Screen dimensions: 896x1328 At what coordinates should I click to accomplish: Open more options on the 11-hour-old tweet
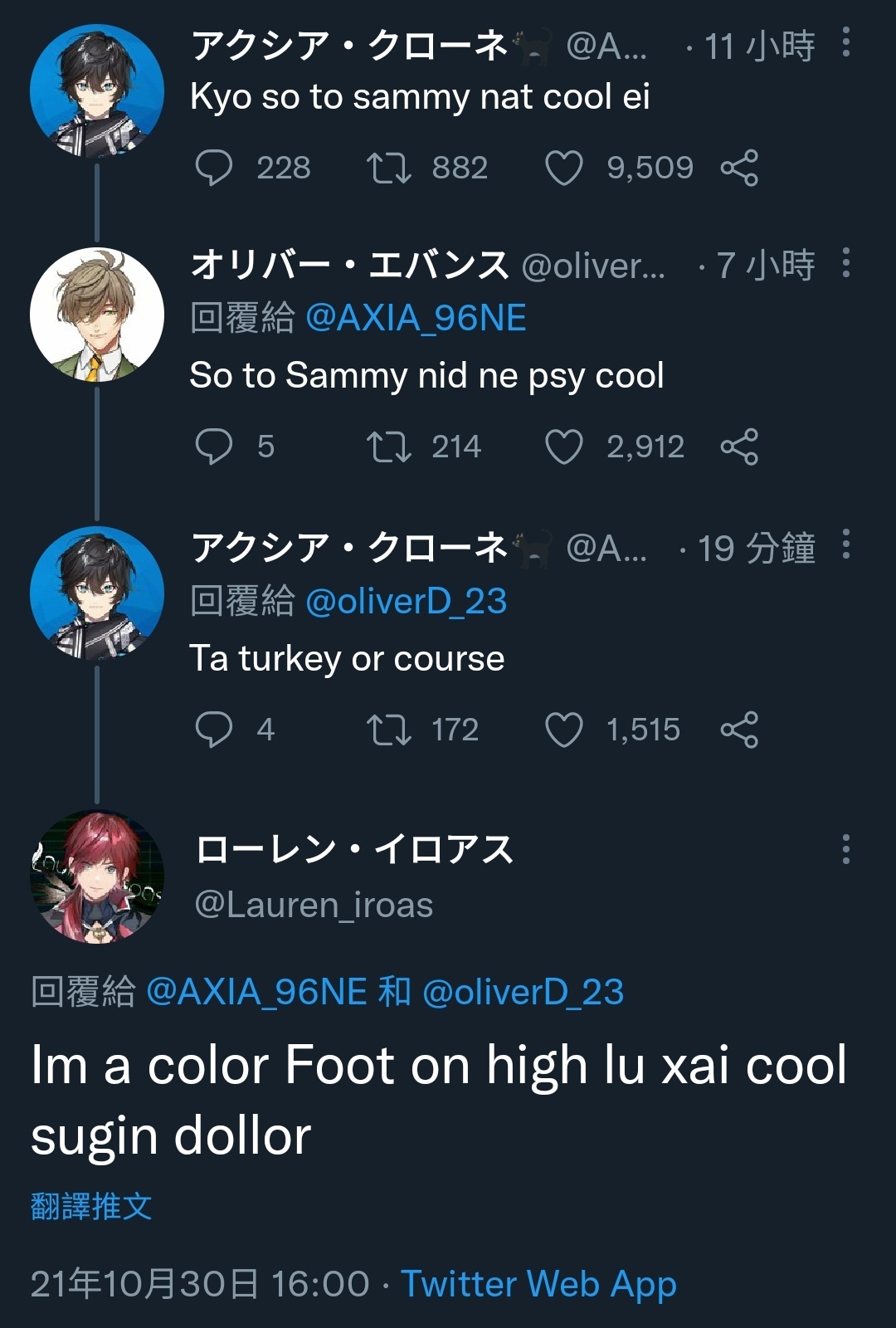click(845, 41)
